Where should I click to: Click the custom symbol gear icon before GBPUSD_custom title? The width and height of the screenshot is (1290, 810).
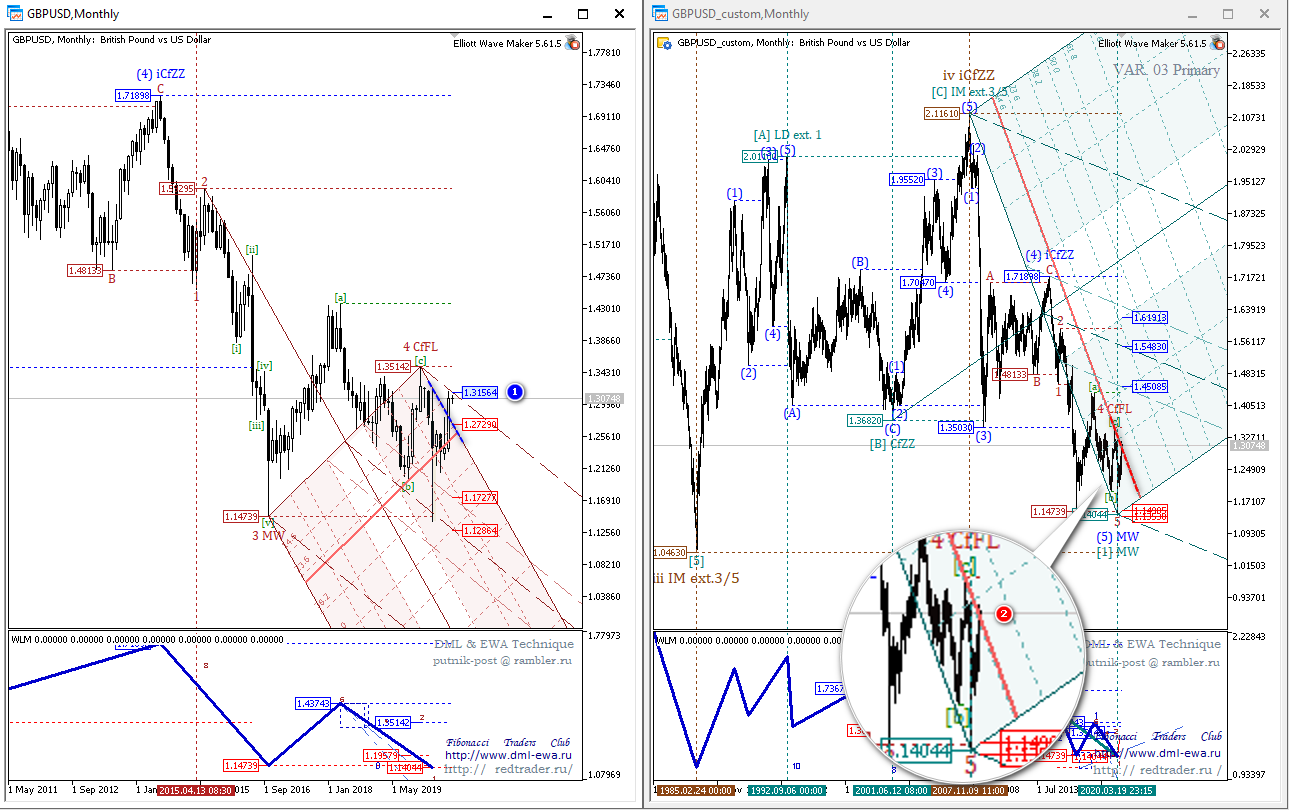(664, 43)
